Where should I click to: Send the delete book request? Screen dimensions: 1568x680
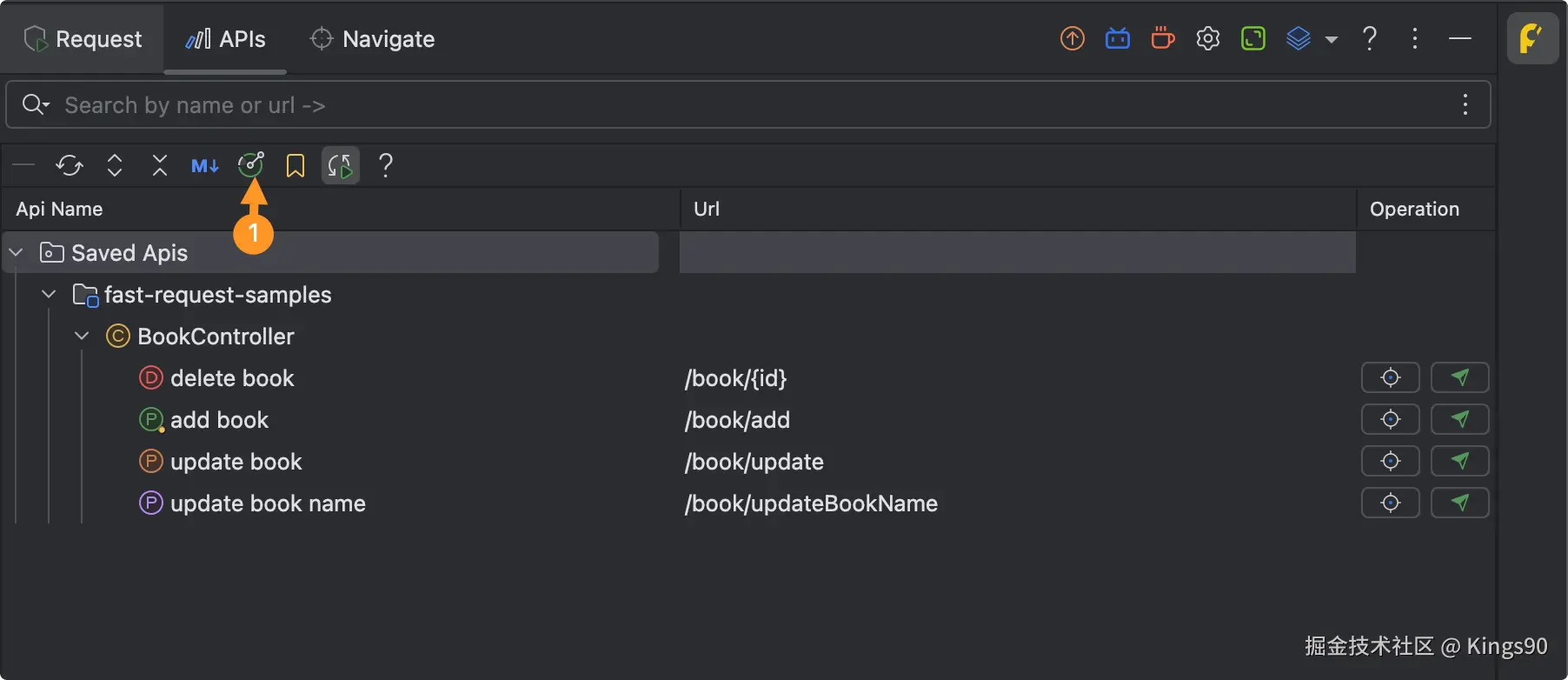pos(1460,377)
